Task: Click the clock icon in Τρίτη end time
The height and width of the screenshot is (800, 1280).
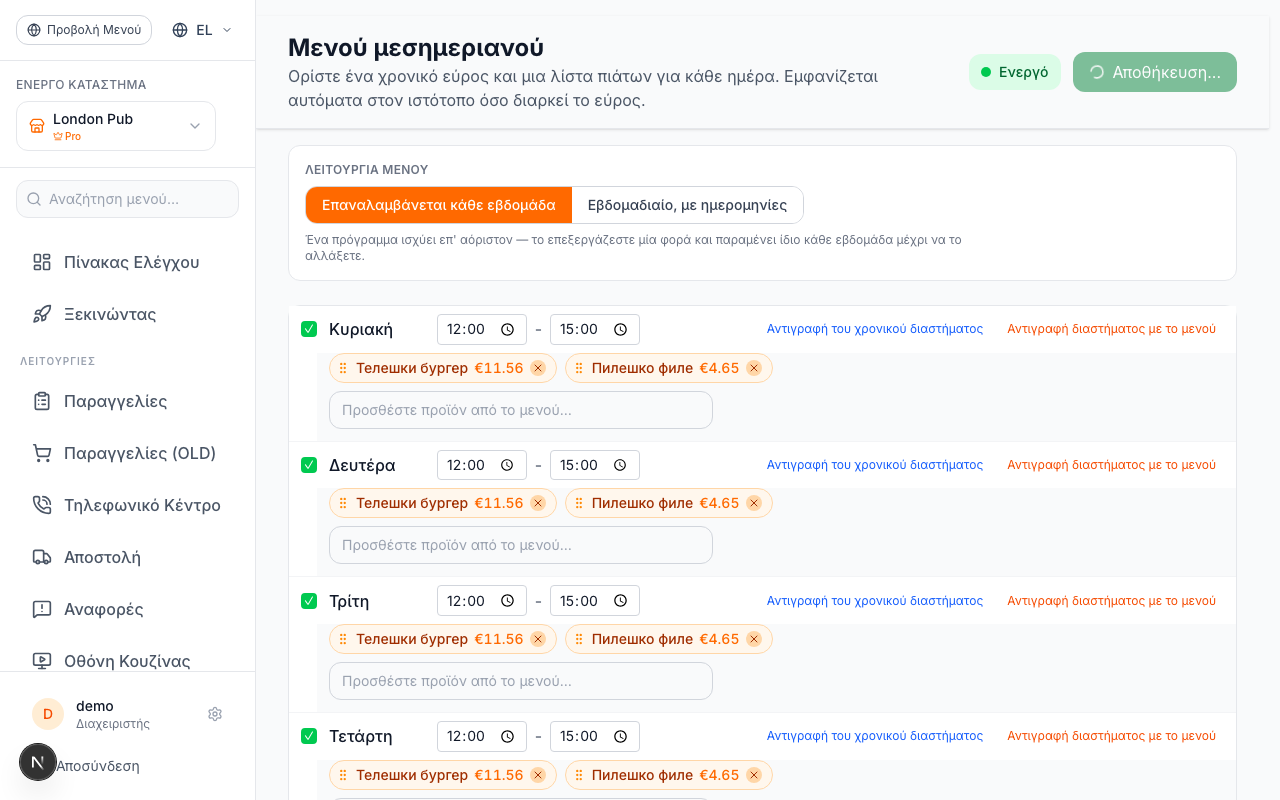Action: (620, 601)
